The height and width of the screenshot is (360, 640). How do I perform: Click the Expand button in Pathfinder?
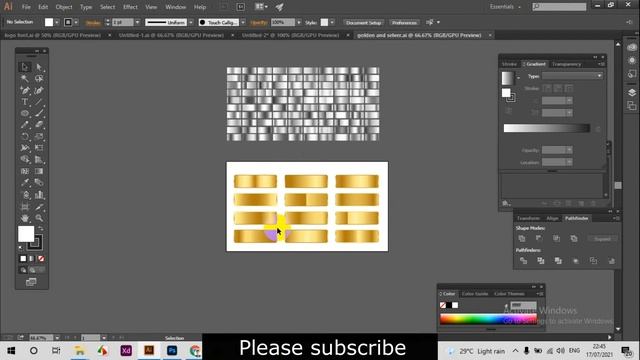602,239
